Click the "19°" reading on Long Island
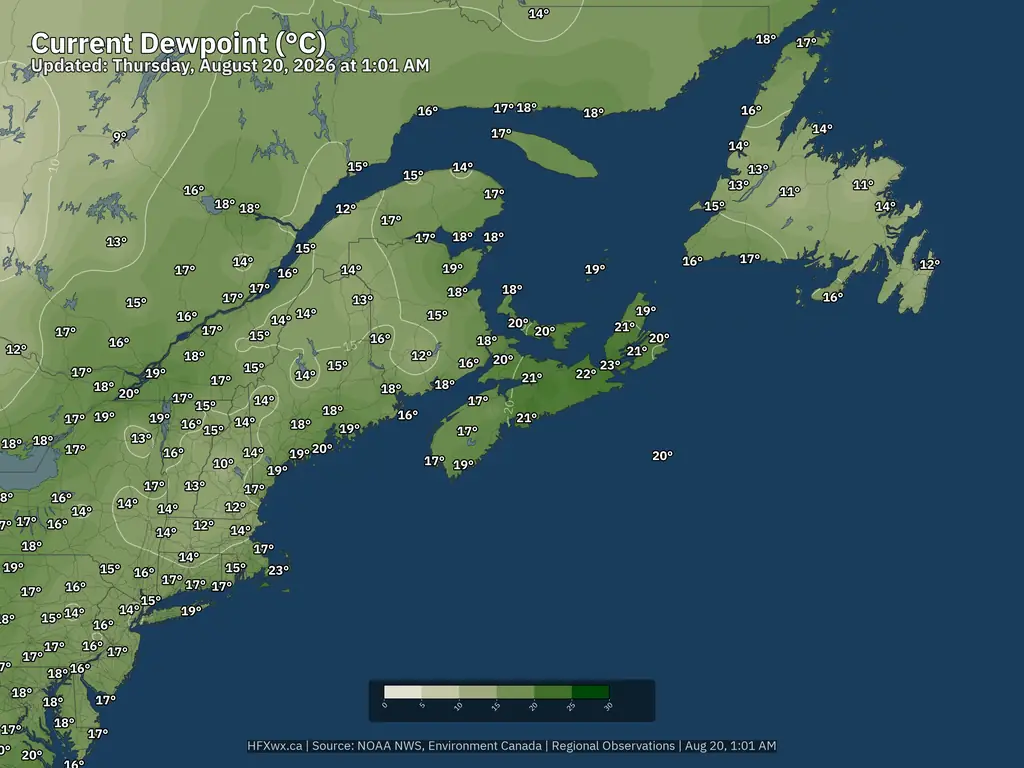This screenshot has height=768, width=1024. (191, 611)
